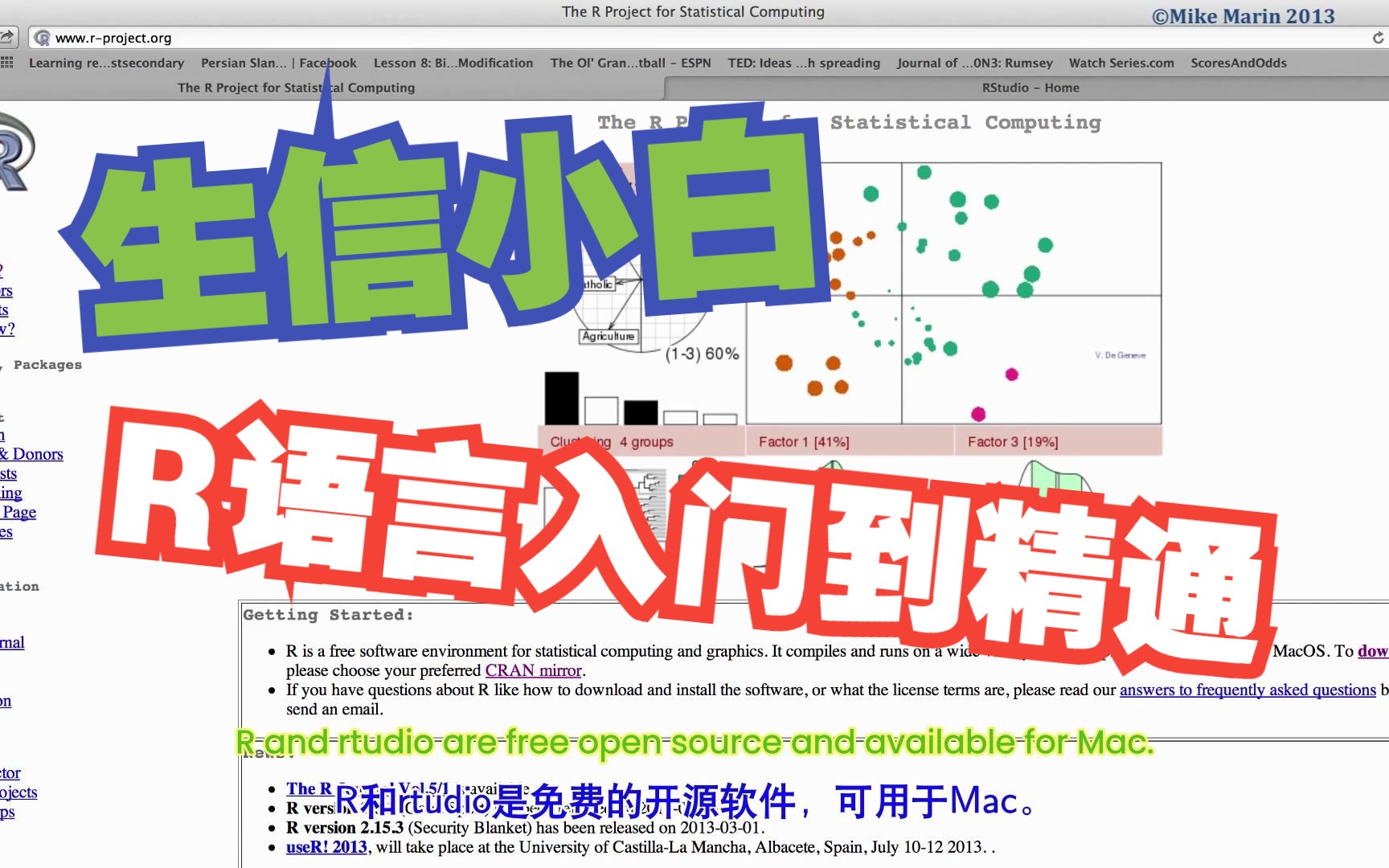Open the TED Ideas bookmark

(804, 63)
